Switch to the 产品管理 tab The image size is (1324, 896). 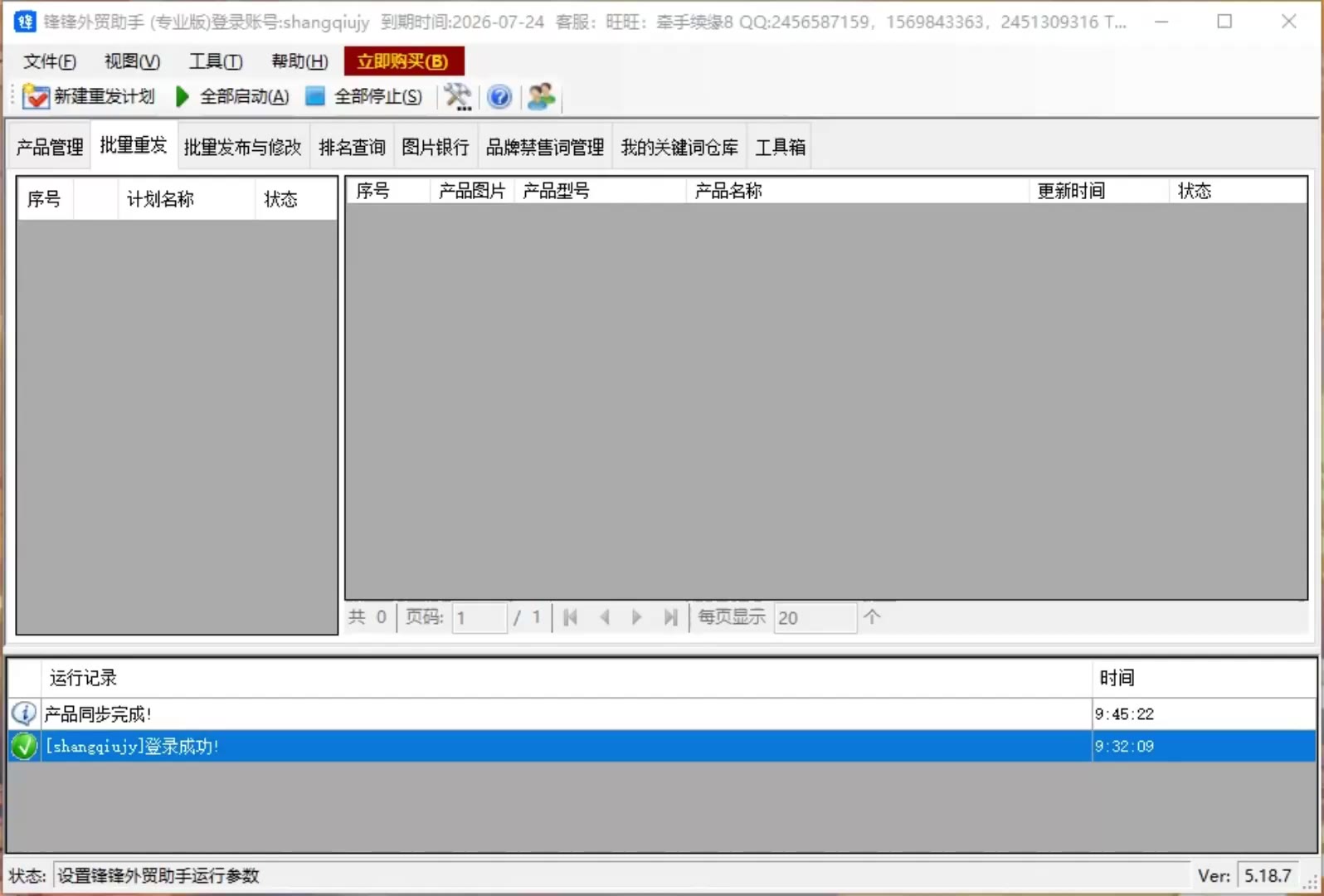[50, 147]
